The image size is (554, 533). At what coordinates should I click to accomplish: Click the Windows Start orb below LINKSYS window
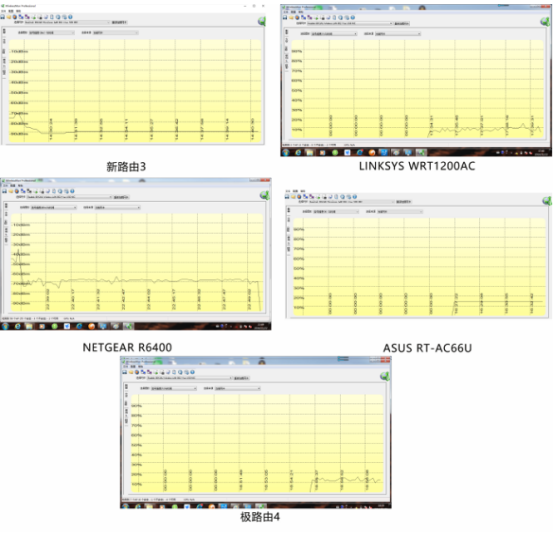click(x=286, y=153)
